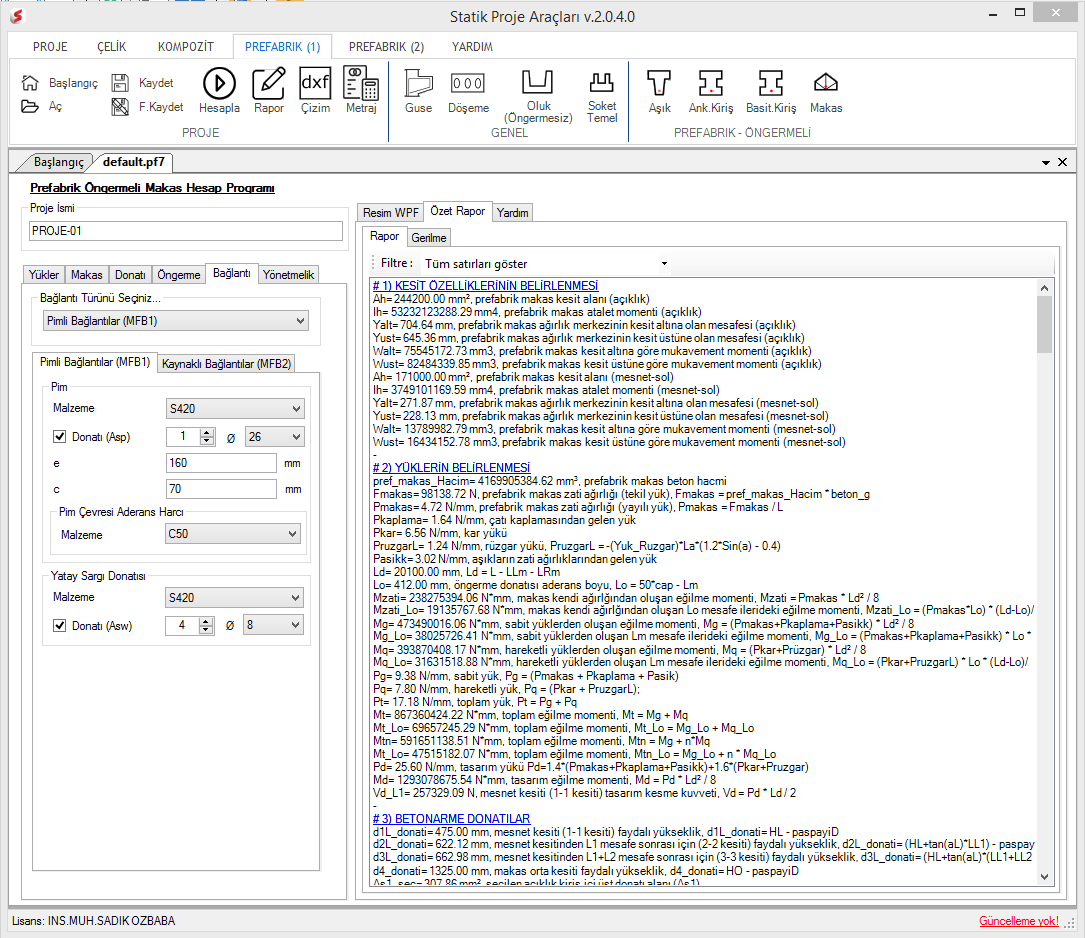Click link 1) KESİT ÖZELLİKLERİNİN BELİRLENMESİ

485,286
